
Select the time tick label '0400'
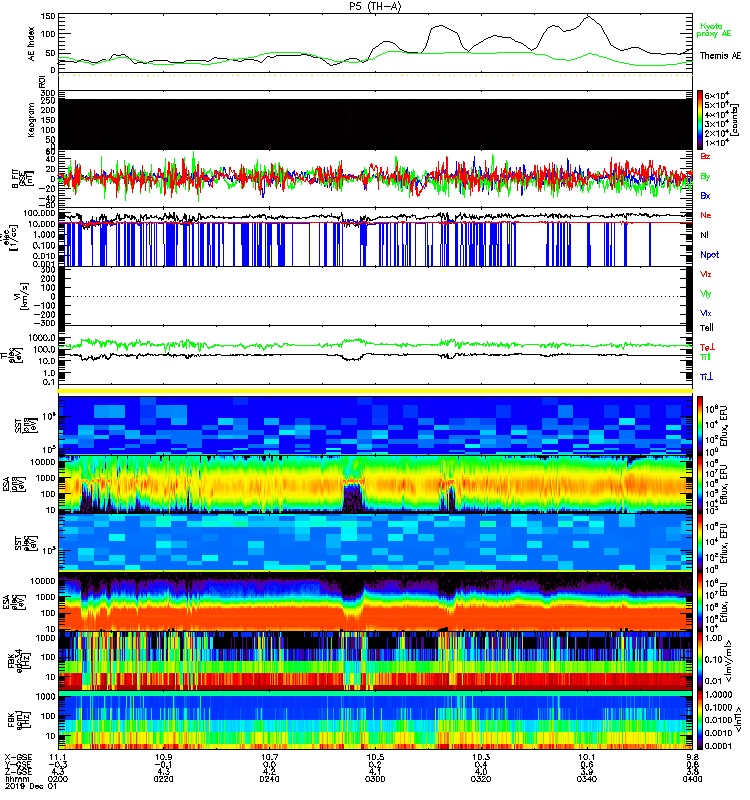[x=692, y=779]
